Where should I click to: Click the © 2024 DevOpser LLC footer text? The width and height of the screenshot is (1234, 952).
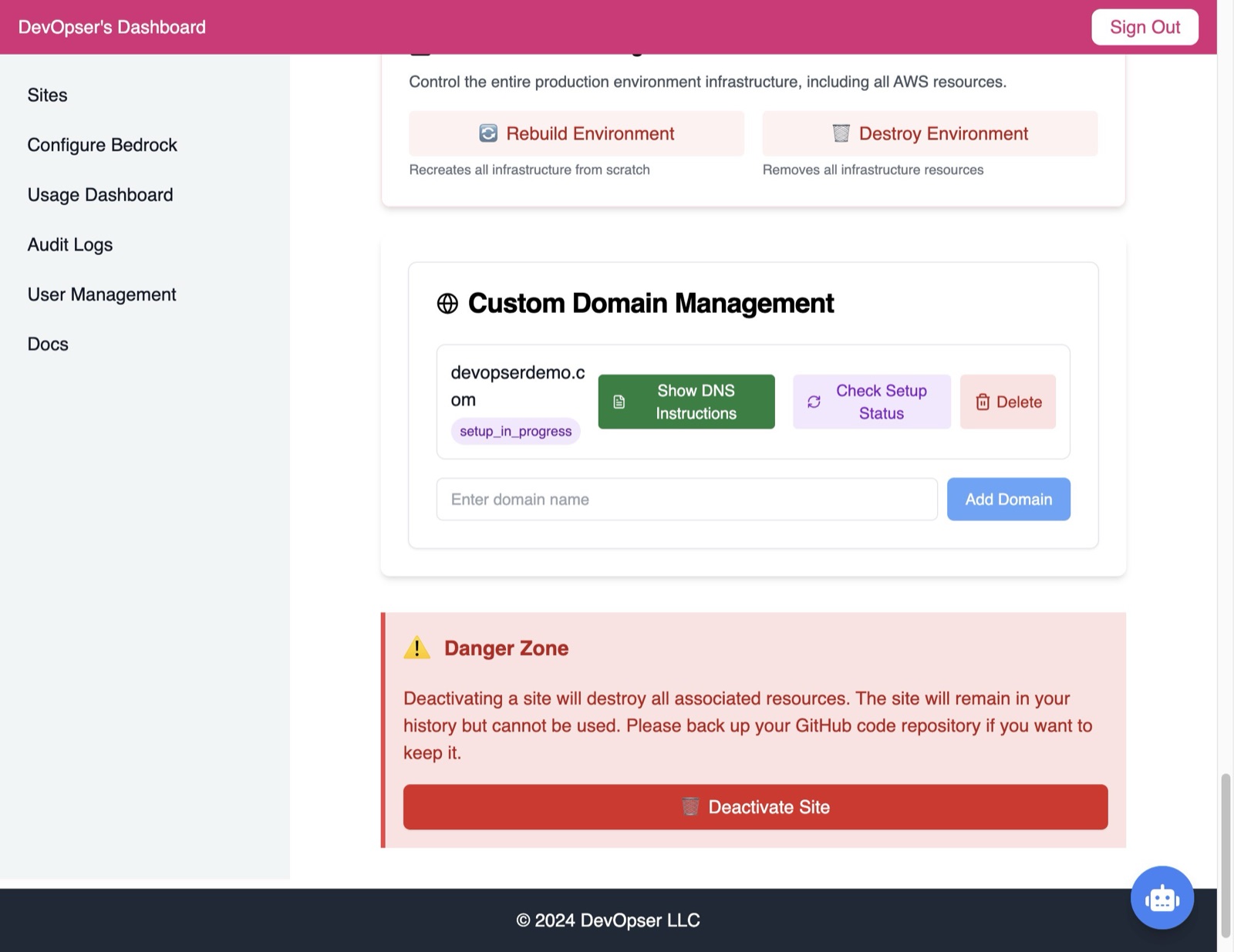pyautogui.click(x=608, y=920)
